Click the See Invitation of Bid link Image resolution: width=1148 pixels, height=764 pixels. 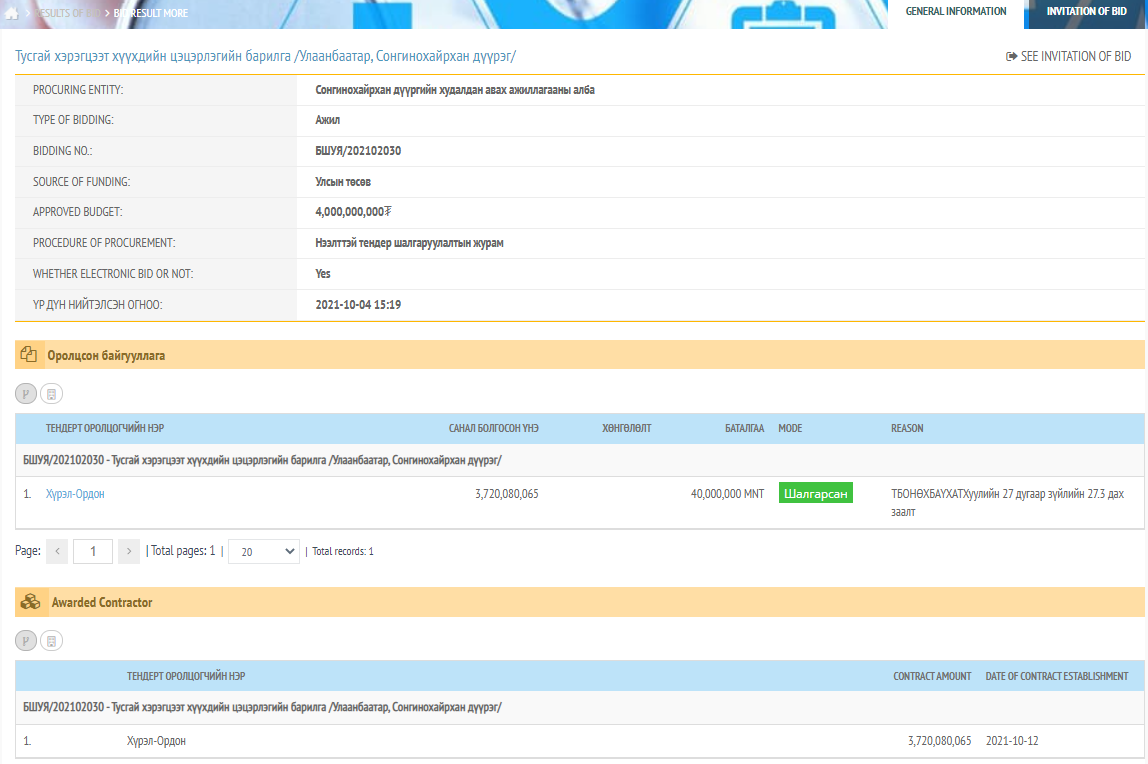(1068, 57)
